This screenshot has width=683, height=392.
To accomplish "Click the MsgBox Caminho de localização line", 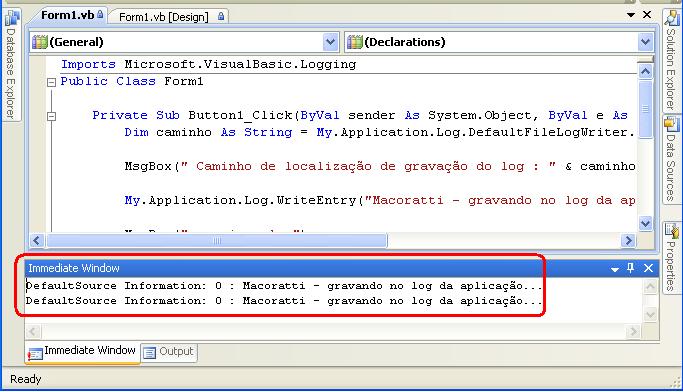I will (x=379, y=166).
